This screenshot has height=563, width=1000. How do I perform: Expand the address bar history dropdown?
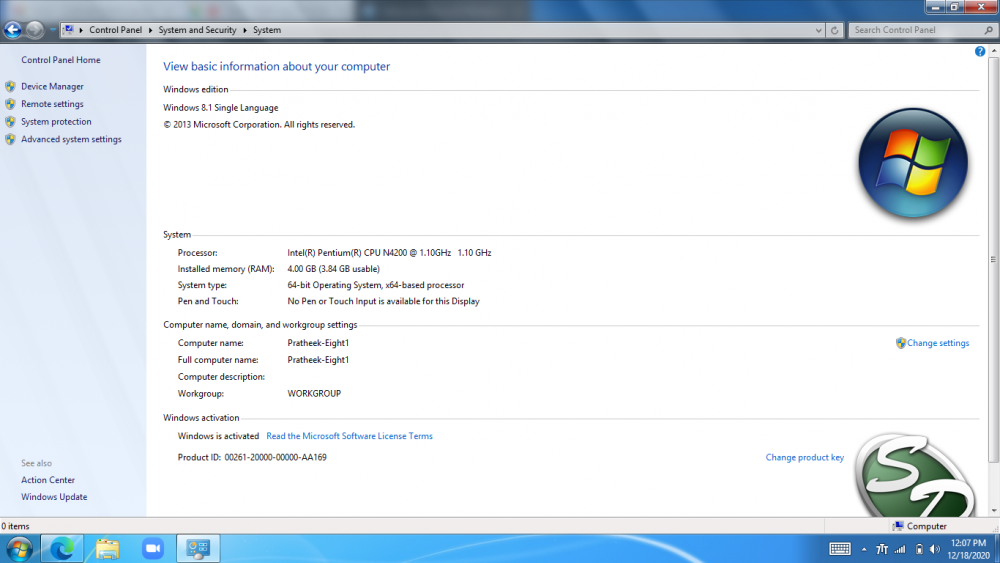[x=818, y=30]
